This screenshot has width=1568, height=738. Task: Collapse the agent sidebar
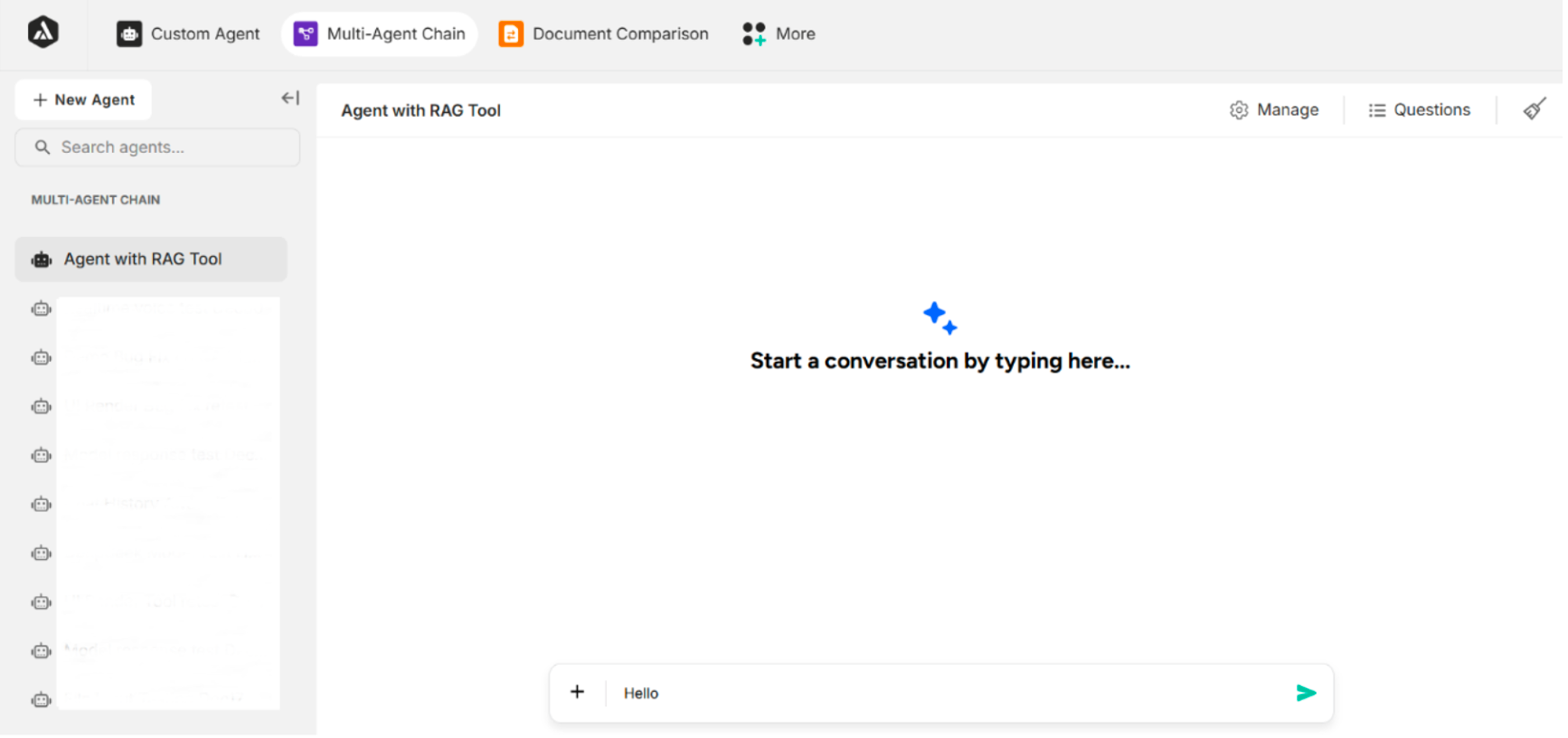(x=290, y=98)
